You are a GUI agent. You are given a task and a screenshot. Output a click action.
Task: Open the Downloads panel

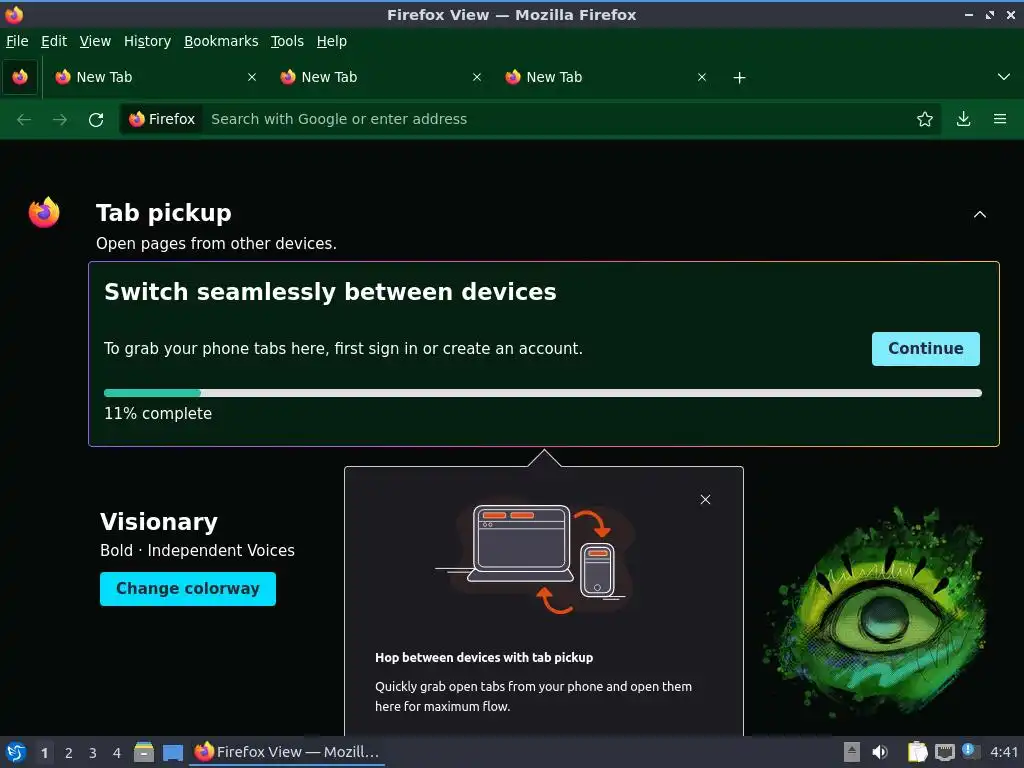coord(963,119)
